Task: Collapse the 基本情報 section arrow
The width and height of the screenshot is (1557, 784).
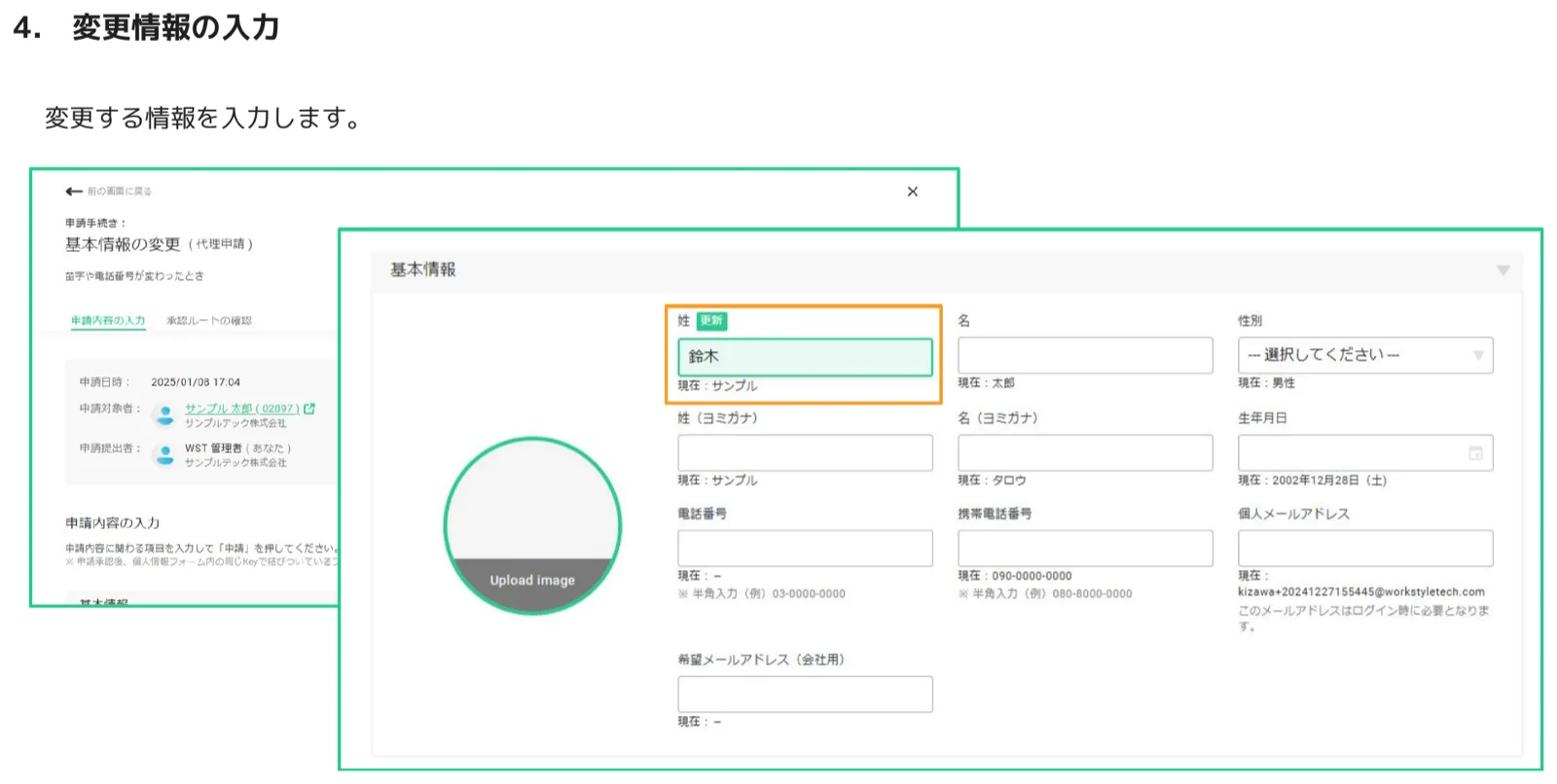Action: tap(1503, 270)
